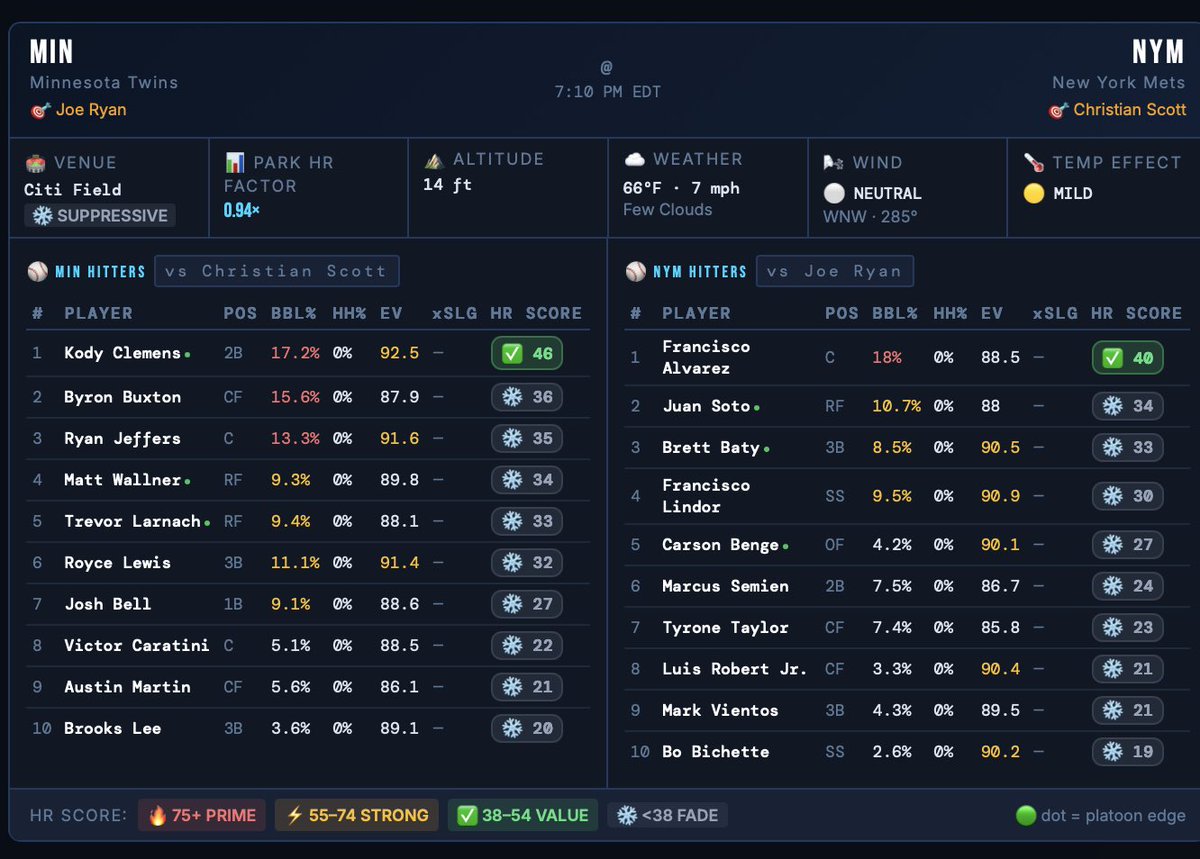Click the cloud icon next to WEATHER
Viewport: 1200px width, 859px height.
pyautogui.click(x=634, y=160)
